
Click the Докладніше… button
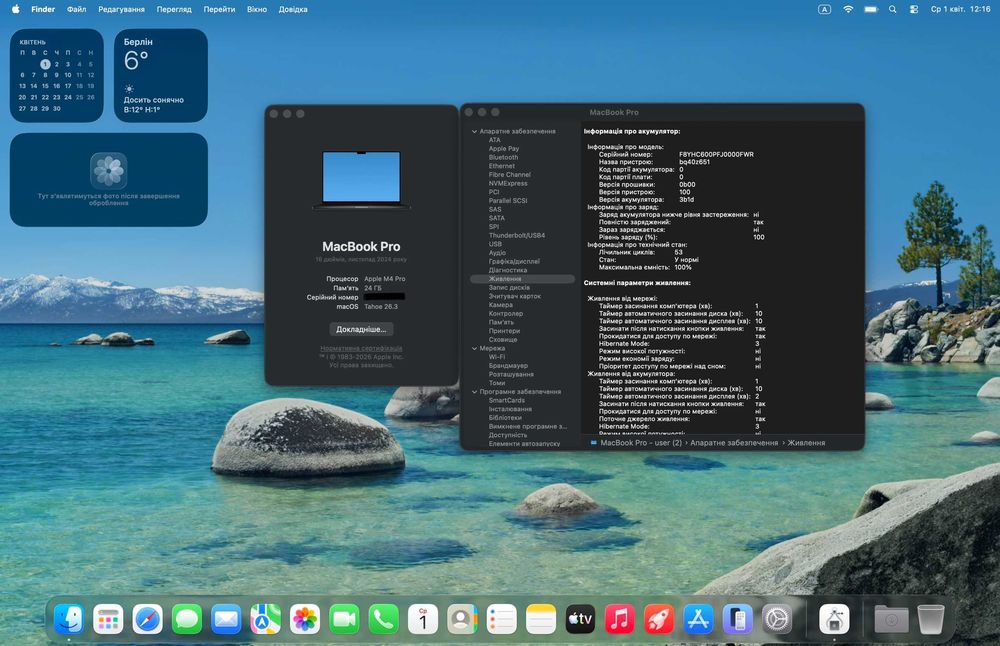pos(361,329)
